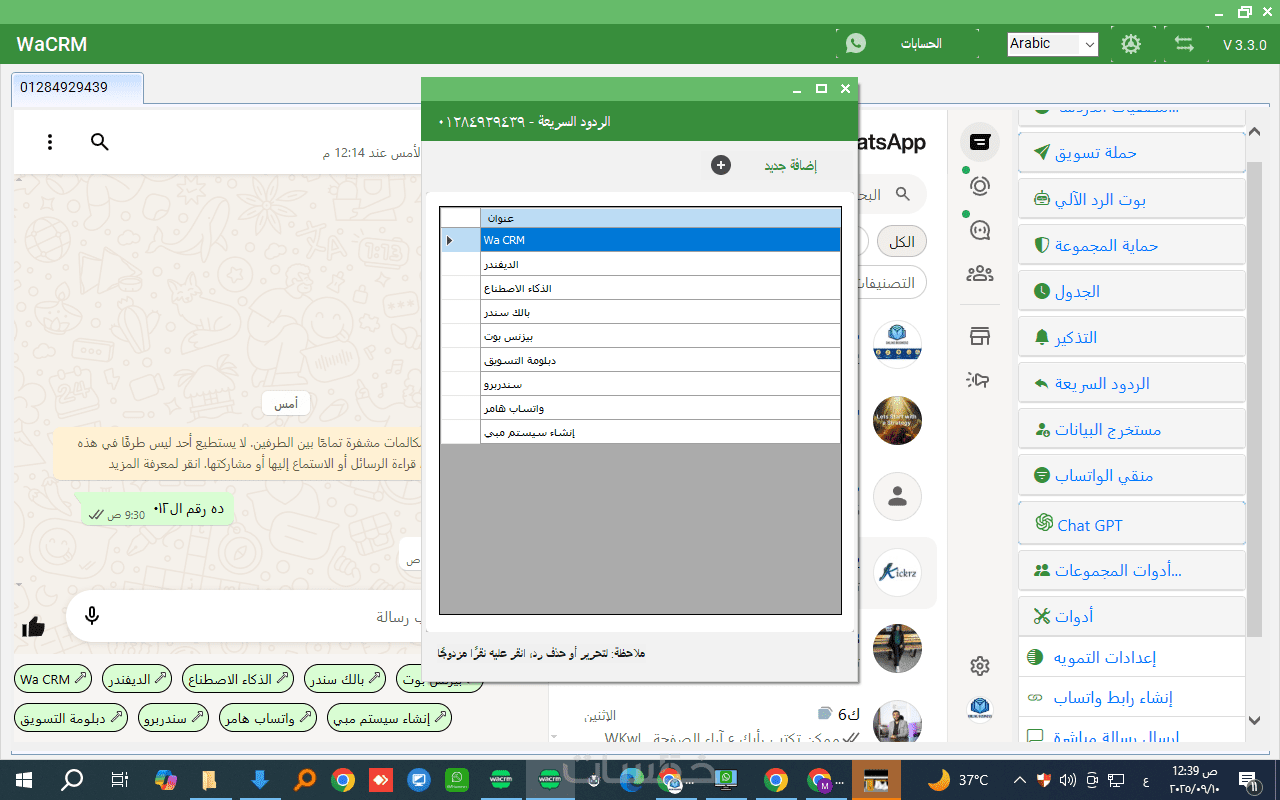Click the microphone voice message icon
This screenshot has height=800, width=1280.
(92, 616)
